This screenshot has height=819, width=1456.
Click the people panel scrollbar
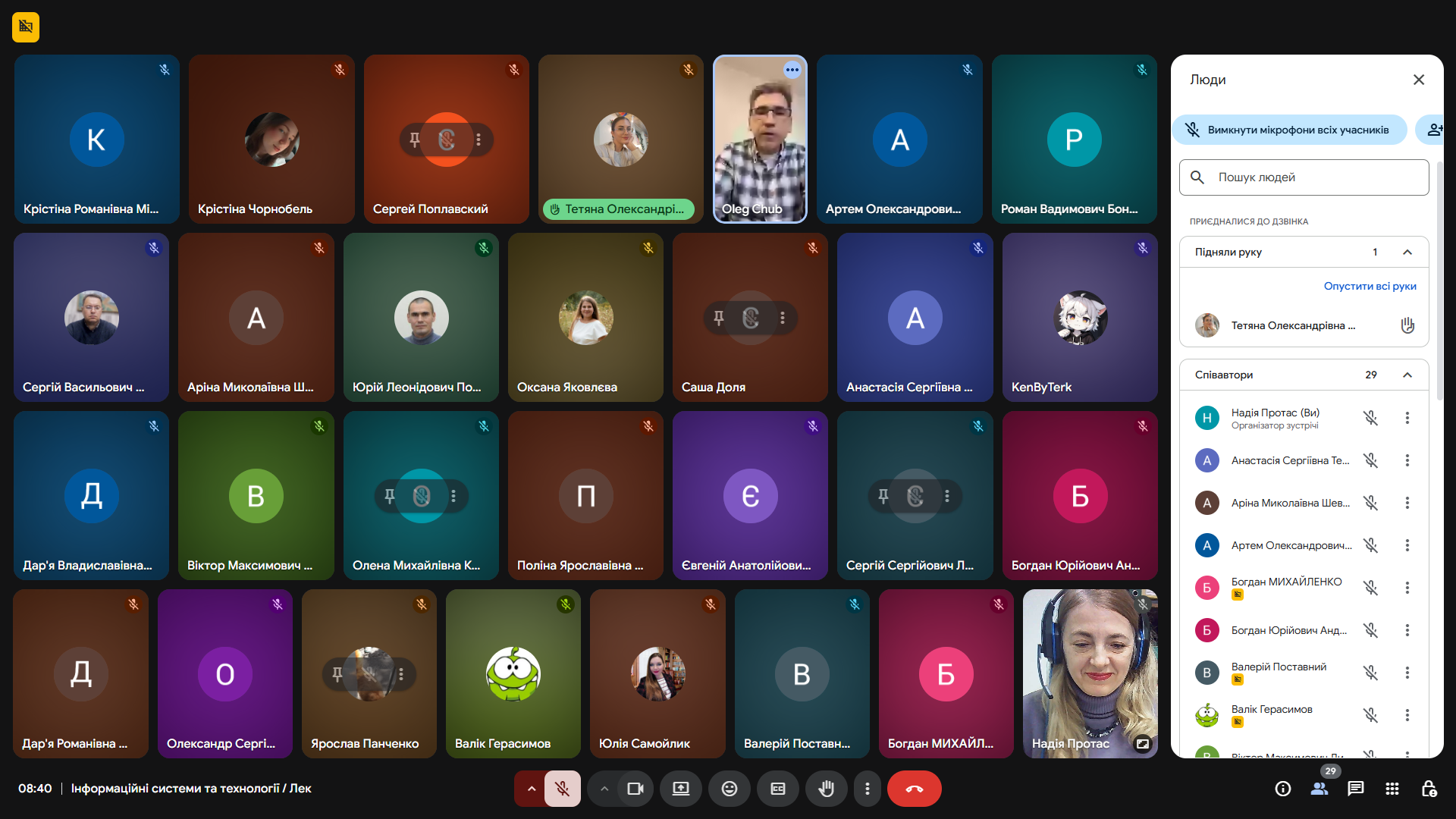pyautogui.click(x=1439, y=281)
